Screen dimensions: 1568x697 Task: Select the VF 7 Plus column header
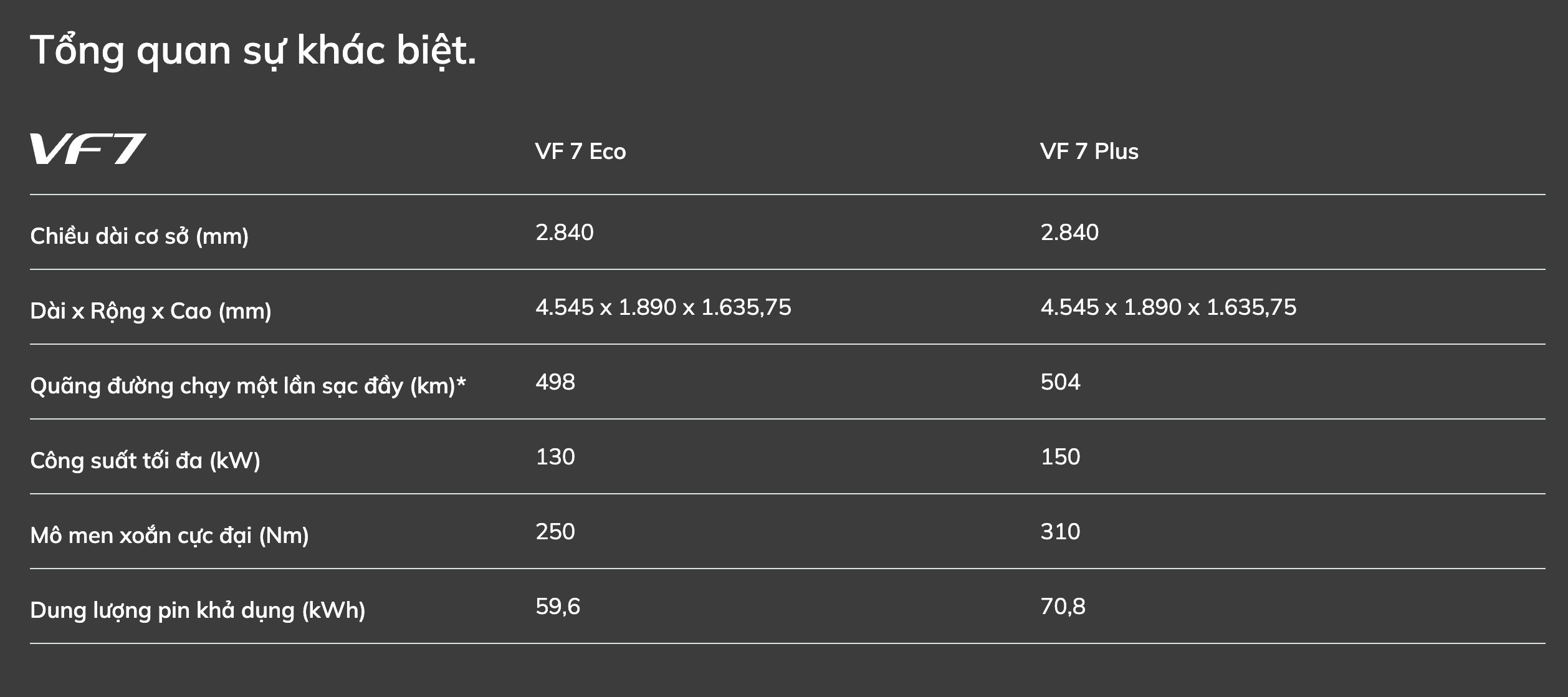click(1089, 151)
